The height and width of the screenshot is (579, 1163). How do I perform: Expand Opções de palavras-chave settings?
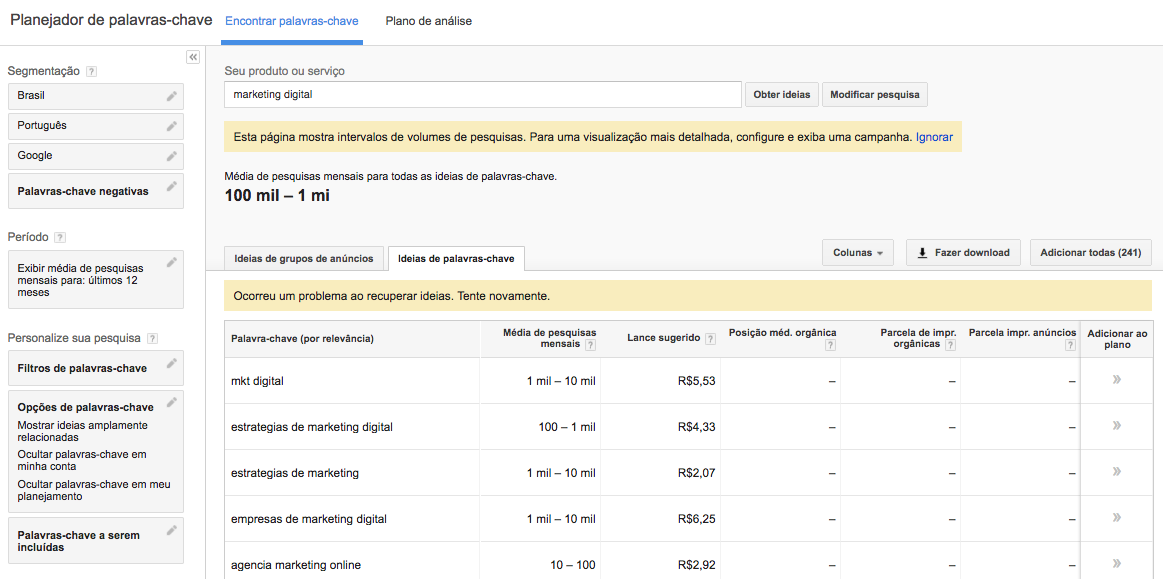pyautogui.click(x=172, y=403)
